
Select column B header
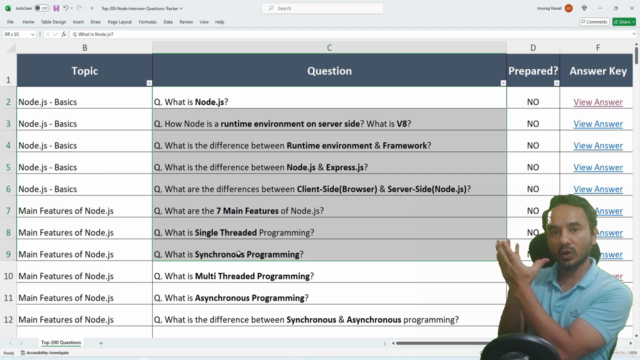tap(84, 48)
